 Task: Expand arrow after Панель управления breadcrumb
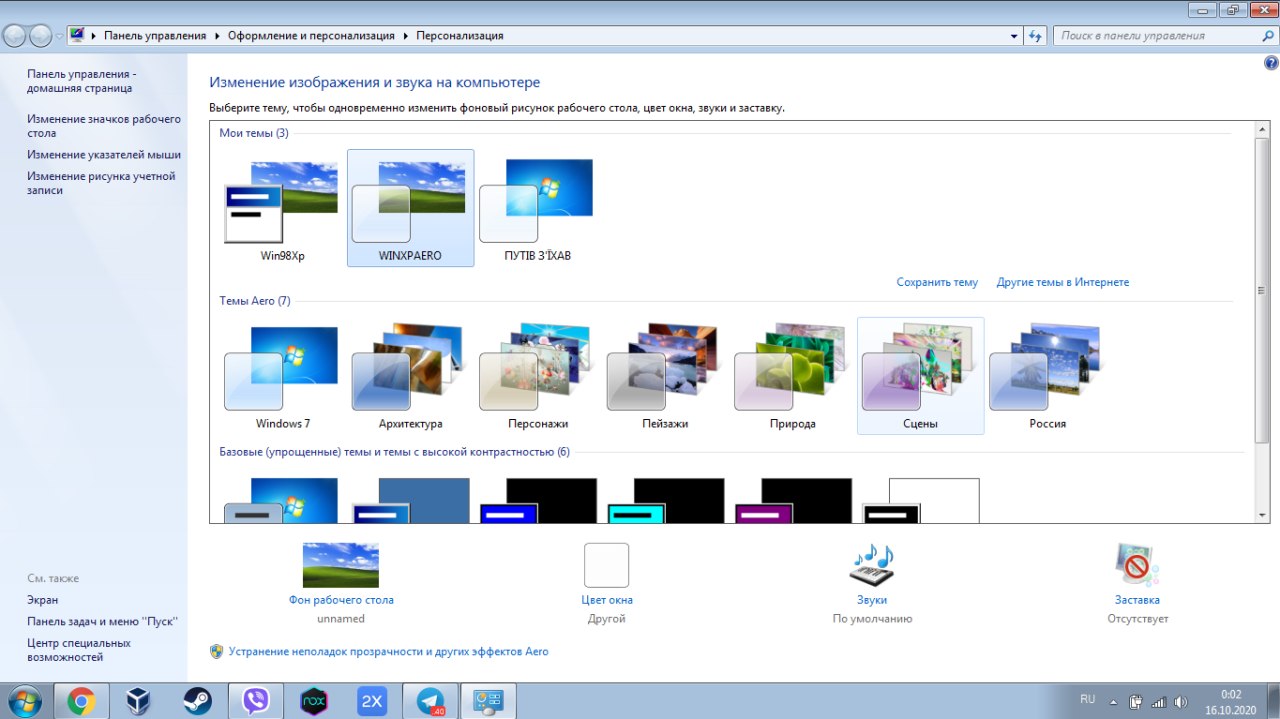coord(216,35)
